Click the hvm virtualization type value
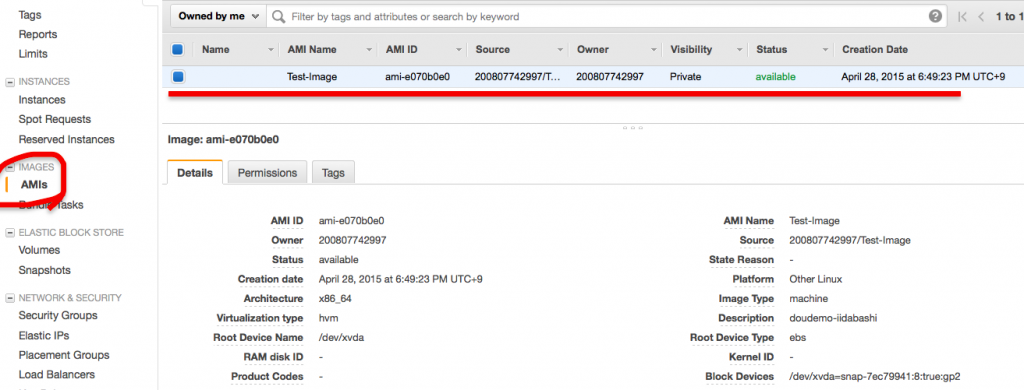The height and width of the screenshot is (390, 1024). pyautogui.click(x=328, y=318)
